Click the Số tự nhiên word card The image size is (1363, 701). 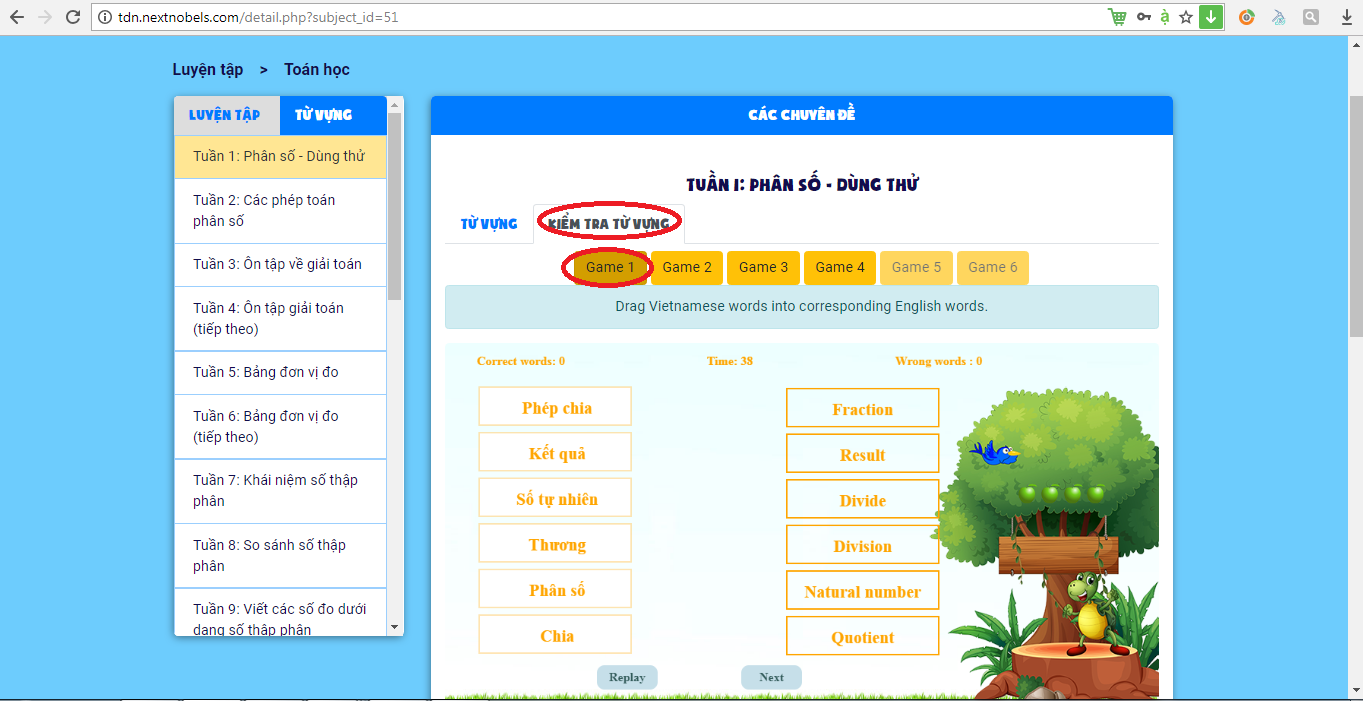coord(555,498)
